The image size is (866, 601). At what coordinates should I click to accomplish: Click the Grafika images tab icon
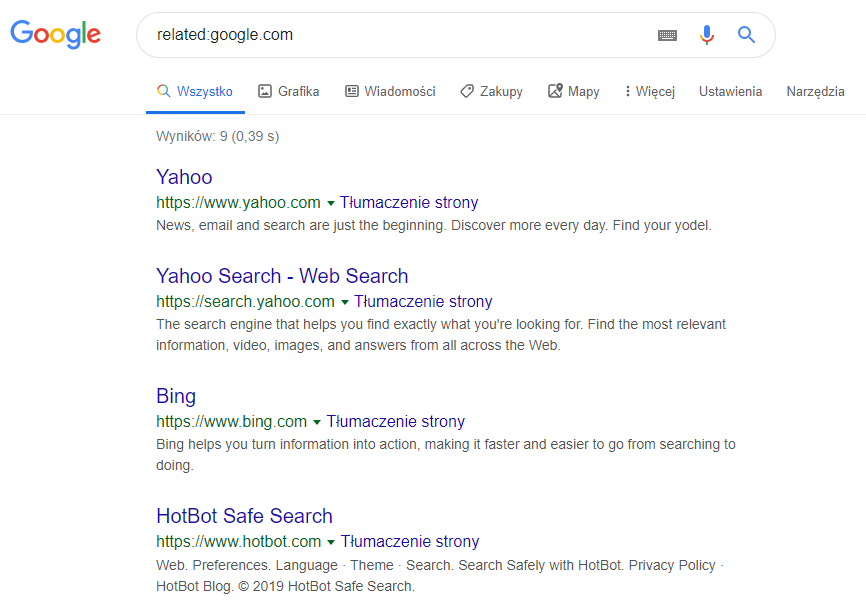tap(265, 91)
